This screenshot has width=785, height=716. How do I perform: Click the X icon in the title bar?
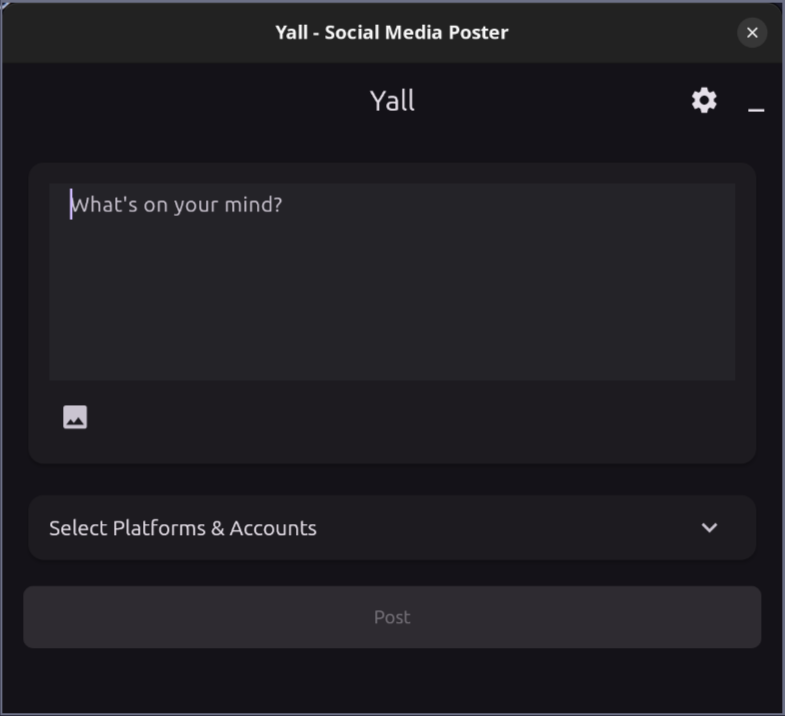tap(752, 33)
